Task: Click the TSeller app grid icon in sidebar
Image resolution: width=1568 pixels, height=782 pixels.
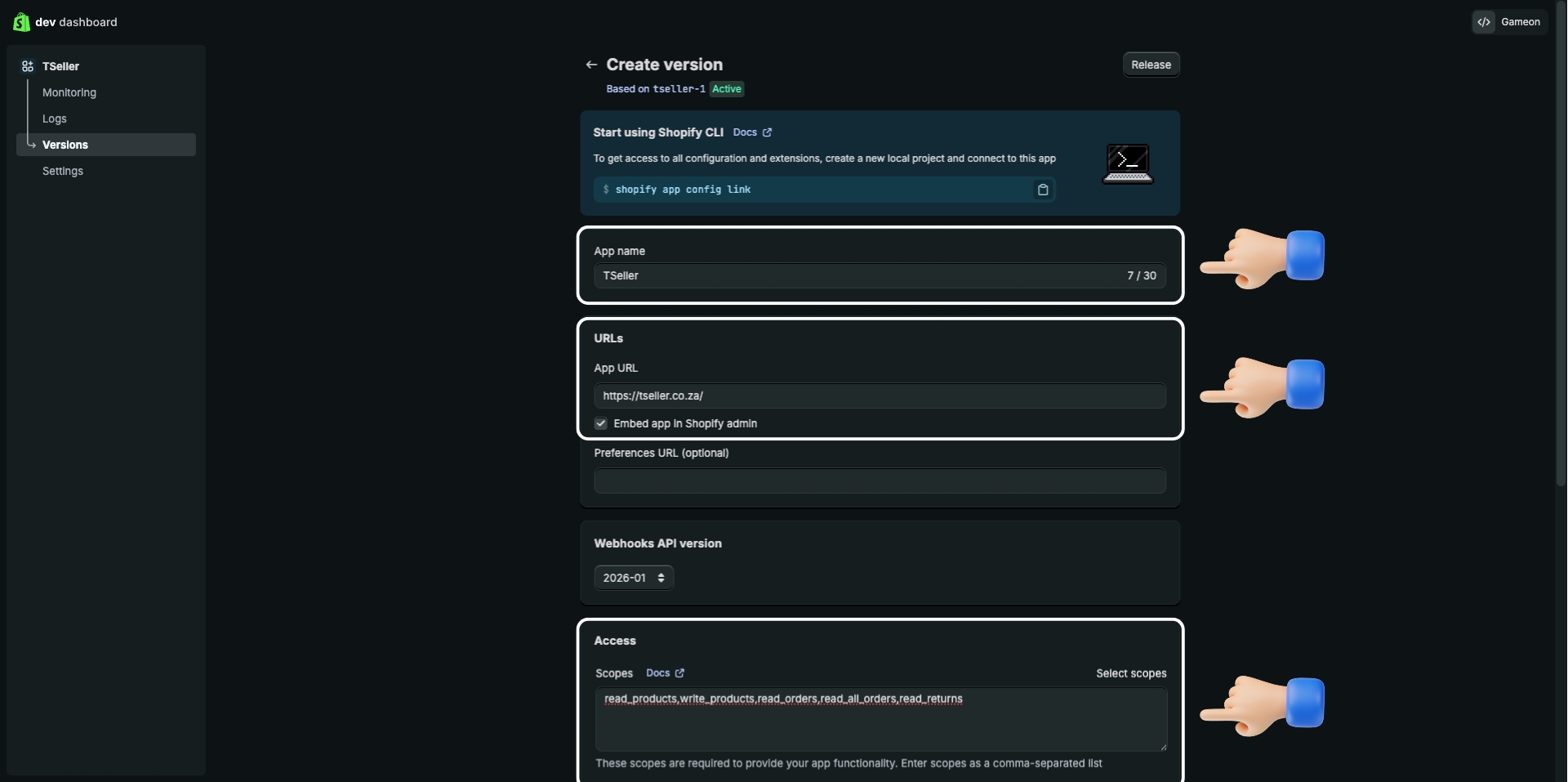Action: [28, 66]
